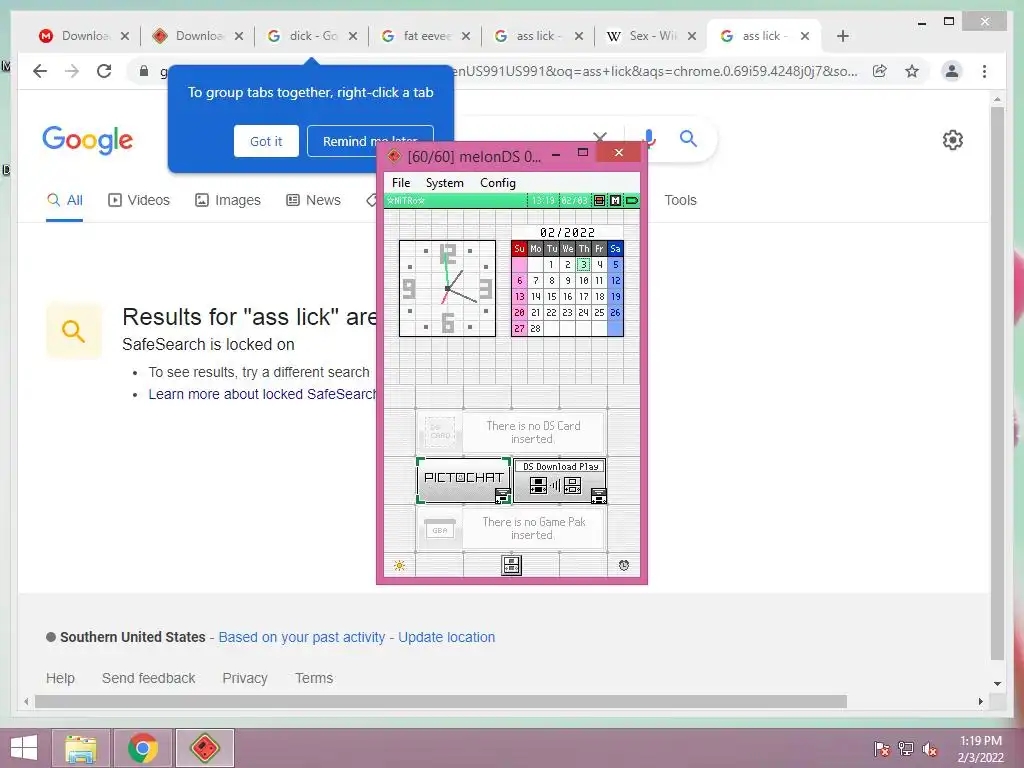The image size is (1024, 768).
Task: Open Chrome profile avatar
Action: coord(952,71)
